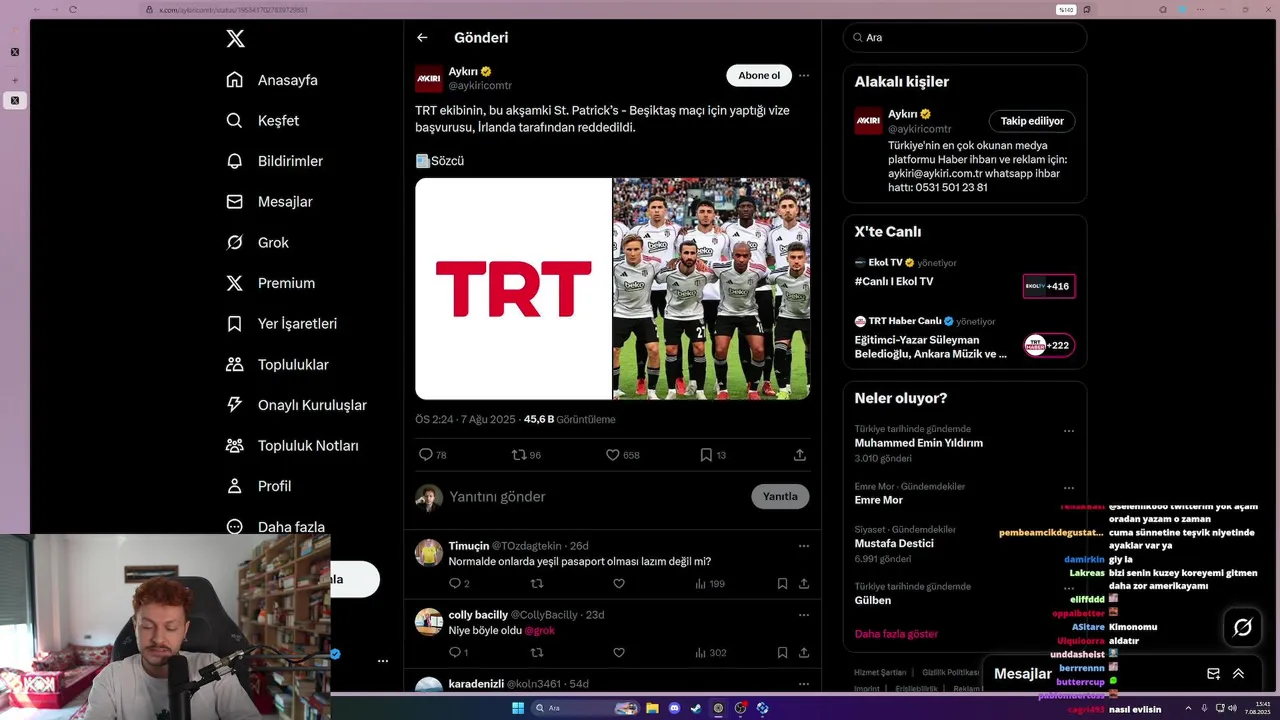Screen dimensions: 1280x720
Task: Share colly bacilly's comment
Action: pos(804,653)
